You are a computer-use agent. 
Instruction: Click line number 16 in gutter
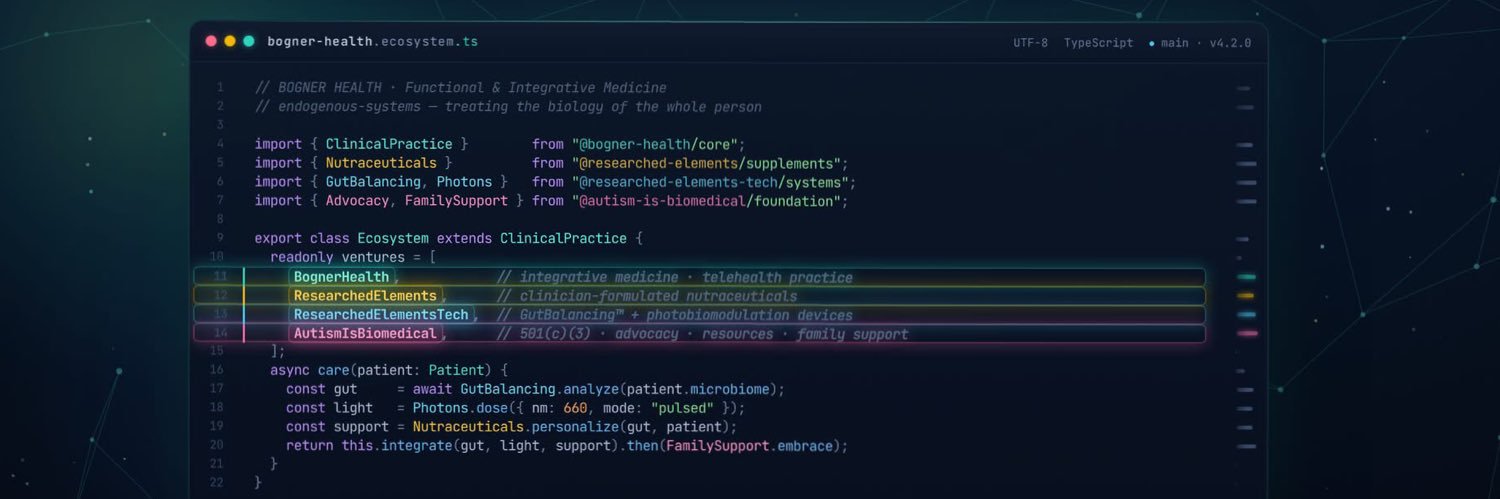[x=218, y=370]
